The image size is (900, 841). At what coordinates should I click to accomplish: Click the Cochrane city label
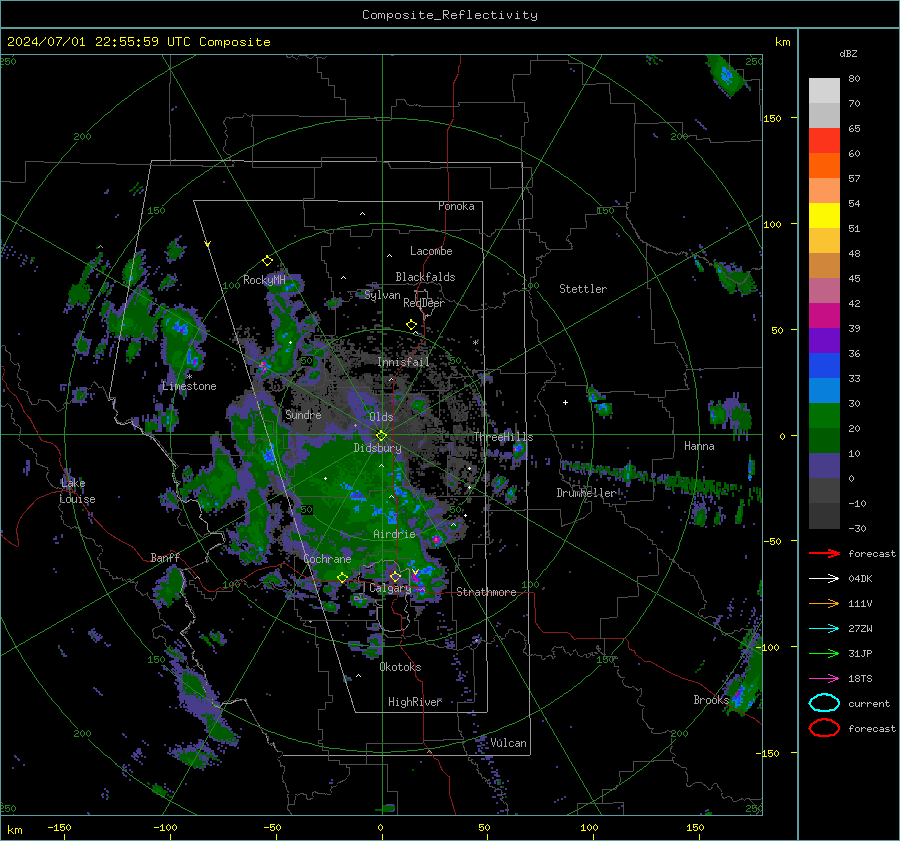[327, 559]
